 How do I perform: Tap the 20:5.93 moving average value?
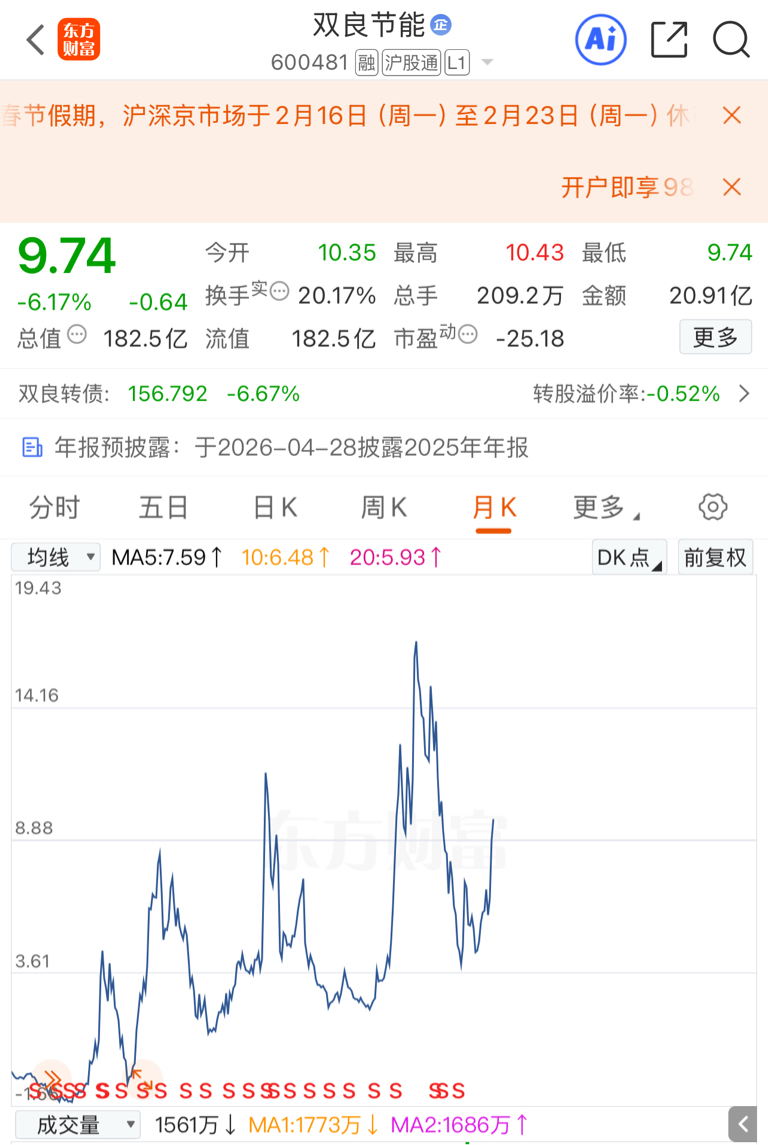[x=396, y=558]
